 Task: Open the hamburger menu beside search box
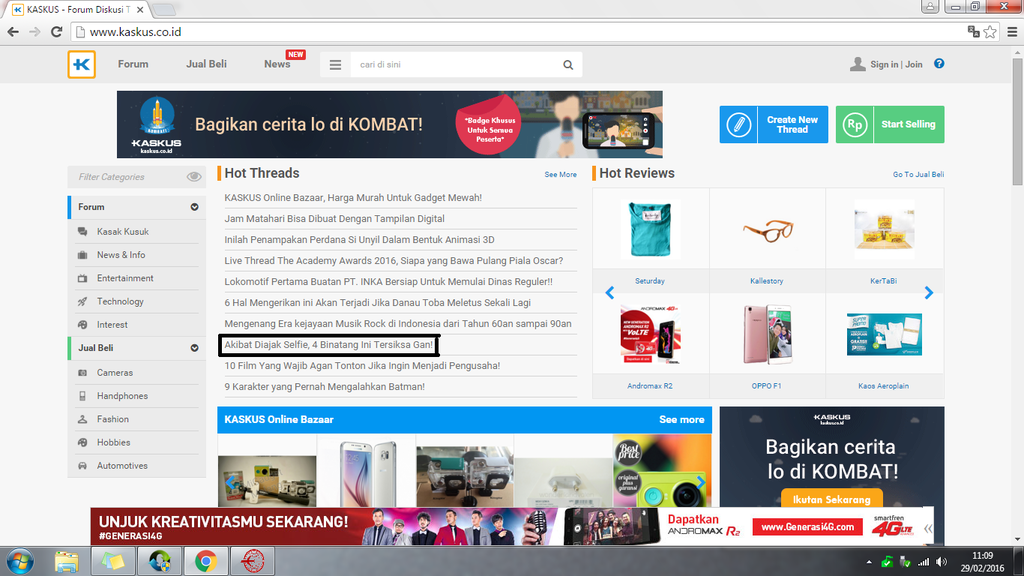coord(335,65)
